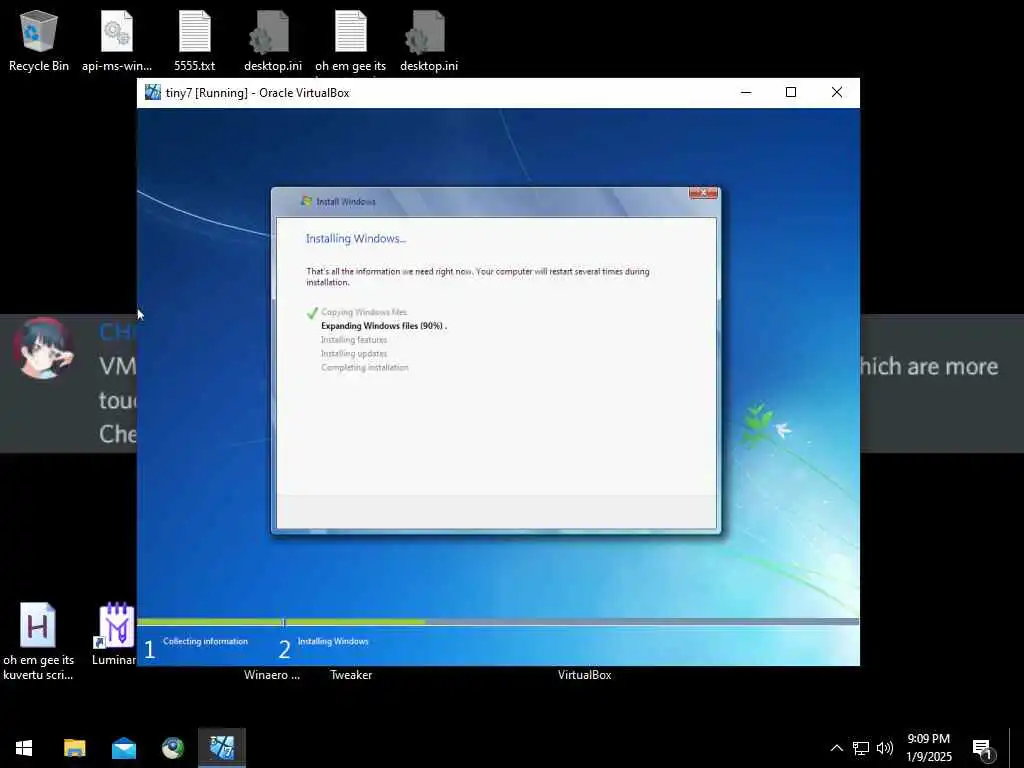Click the Winaero desktop label
Viewport: 1024px width, 768px height.
click(272, 675)
